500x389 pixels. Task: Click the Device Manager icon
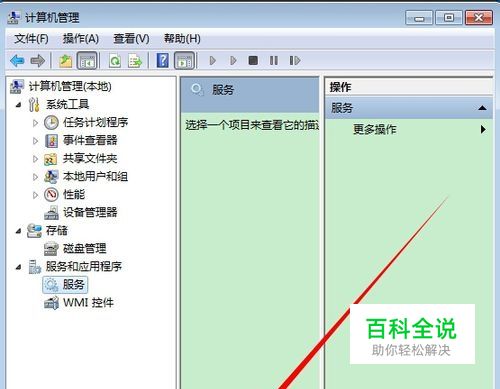pos(51,213)
